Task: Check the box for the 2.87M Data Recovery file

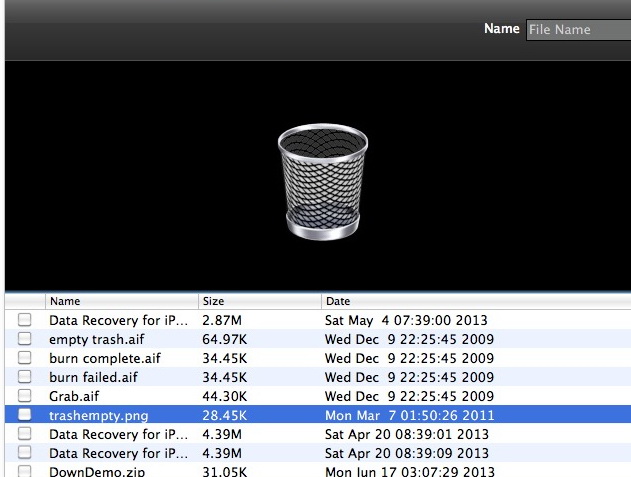Action: (25, 320)
